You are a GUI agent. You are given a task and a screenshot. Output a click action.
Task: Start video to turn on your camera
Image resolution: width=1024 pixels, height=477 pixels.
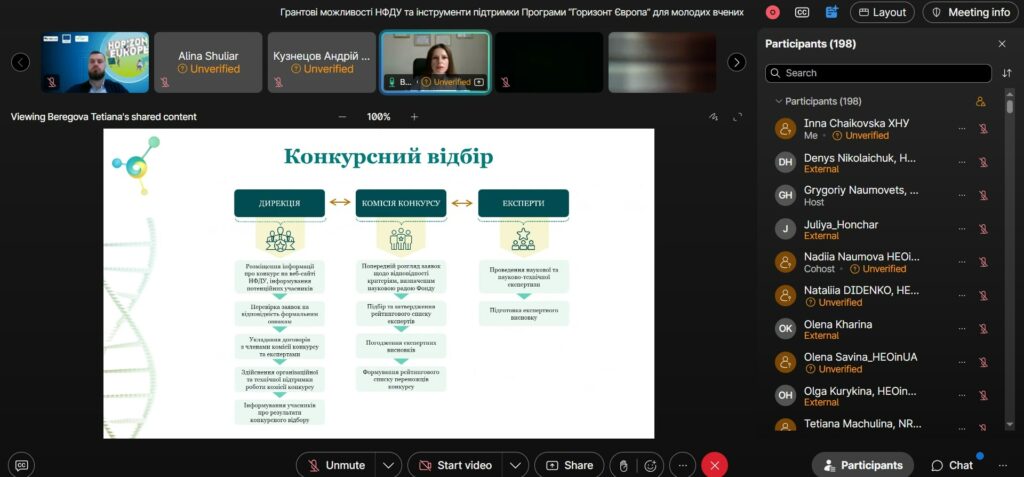pyautogui.click(x=454, y=465)
